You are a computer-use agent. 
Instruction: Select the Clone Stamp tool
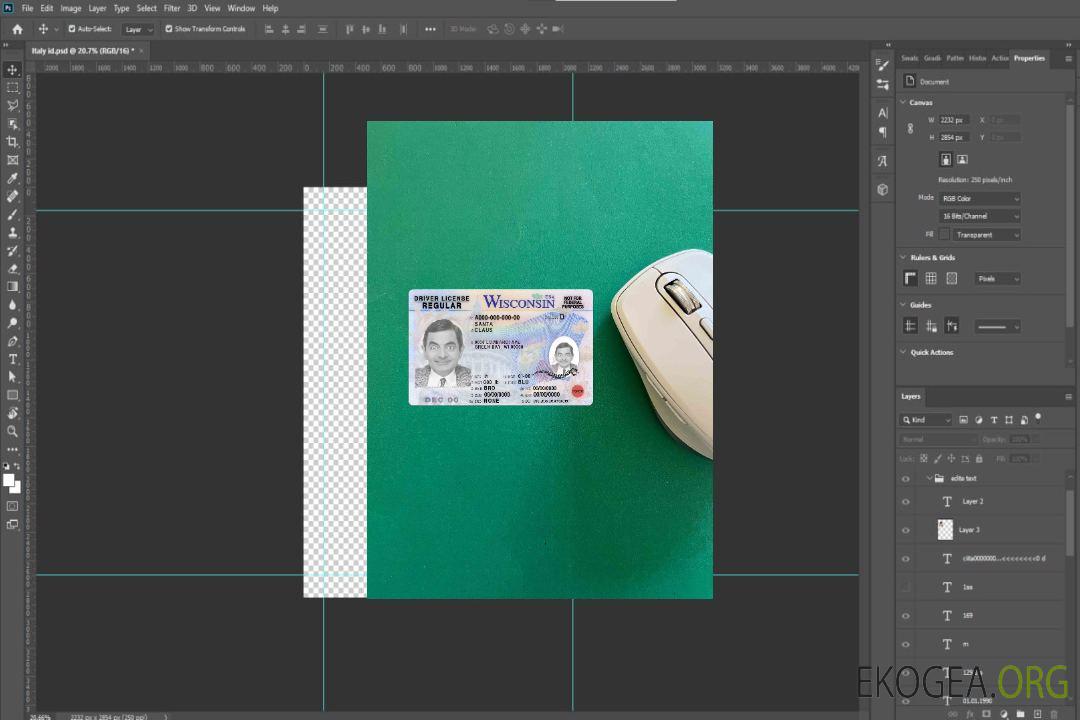(13, 232)
